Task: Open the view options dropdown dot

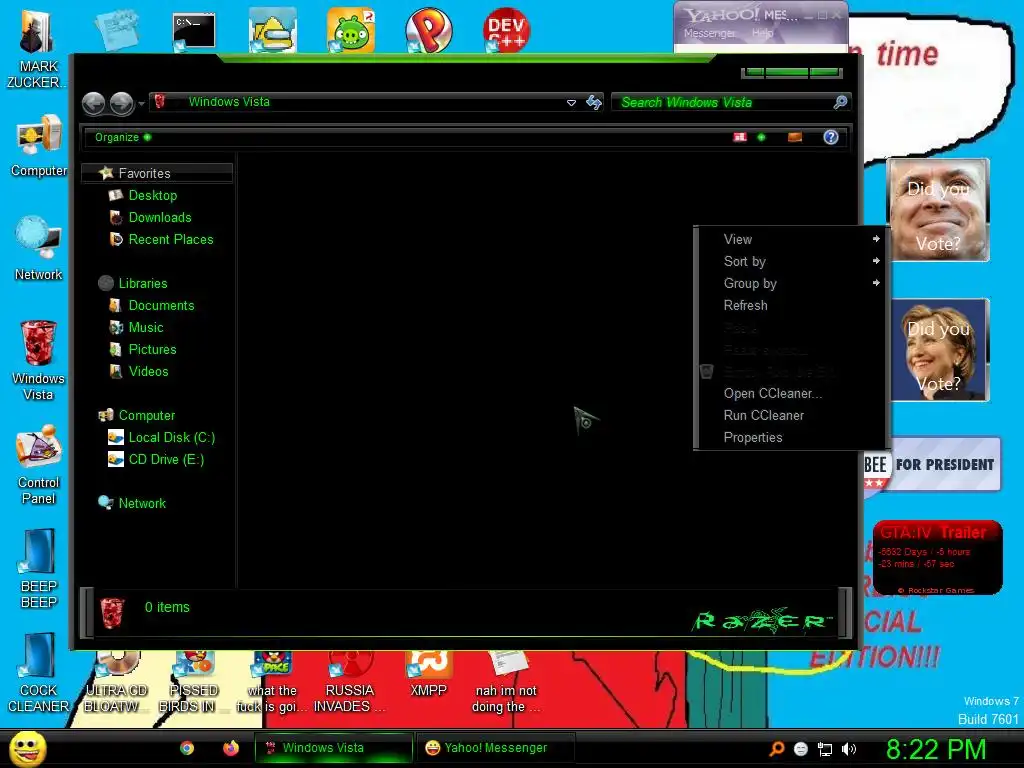Action: (761, 137)
